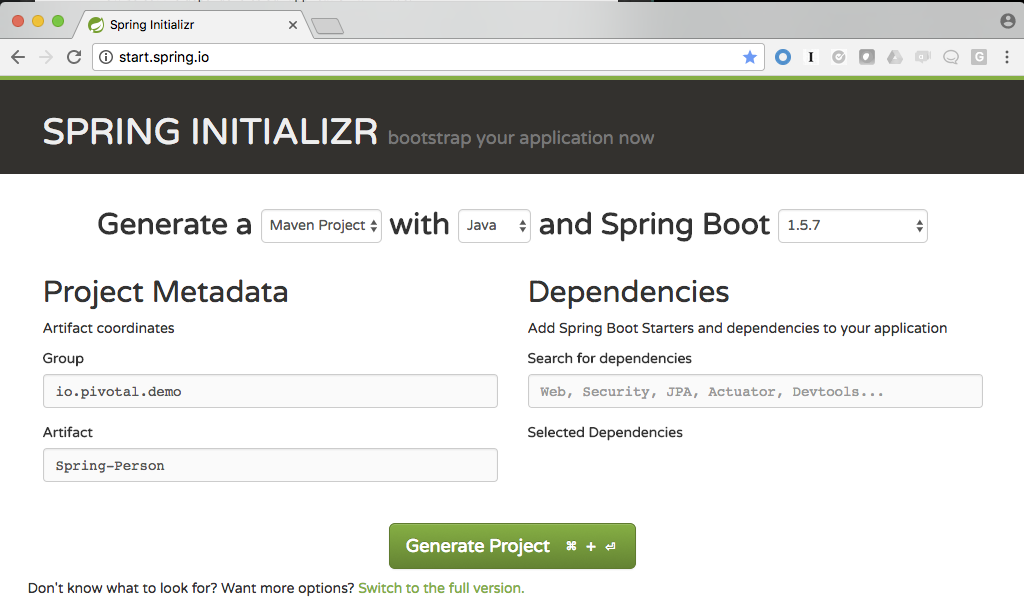Open the gray square note extension

(x=867, y=57)
